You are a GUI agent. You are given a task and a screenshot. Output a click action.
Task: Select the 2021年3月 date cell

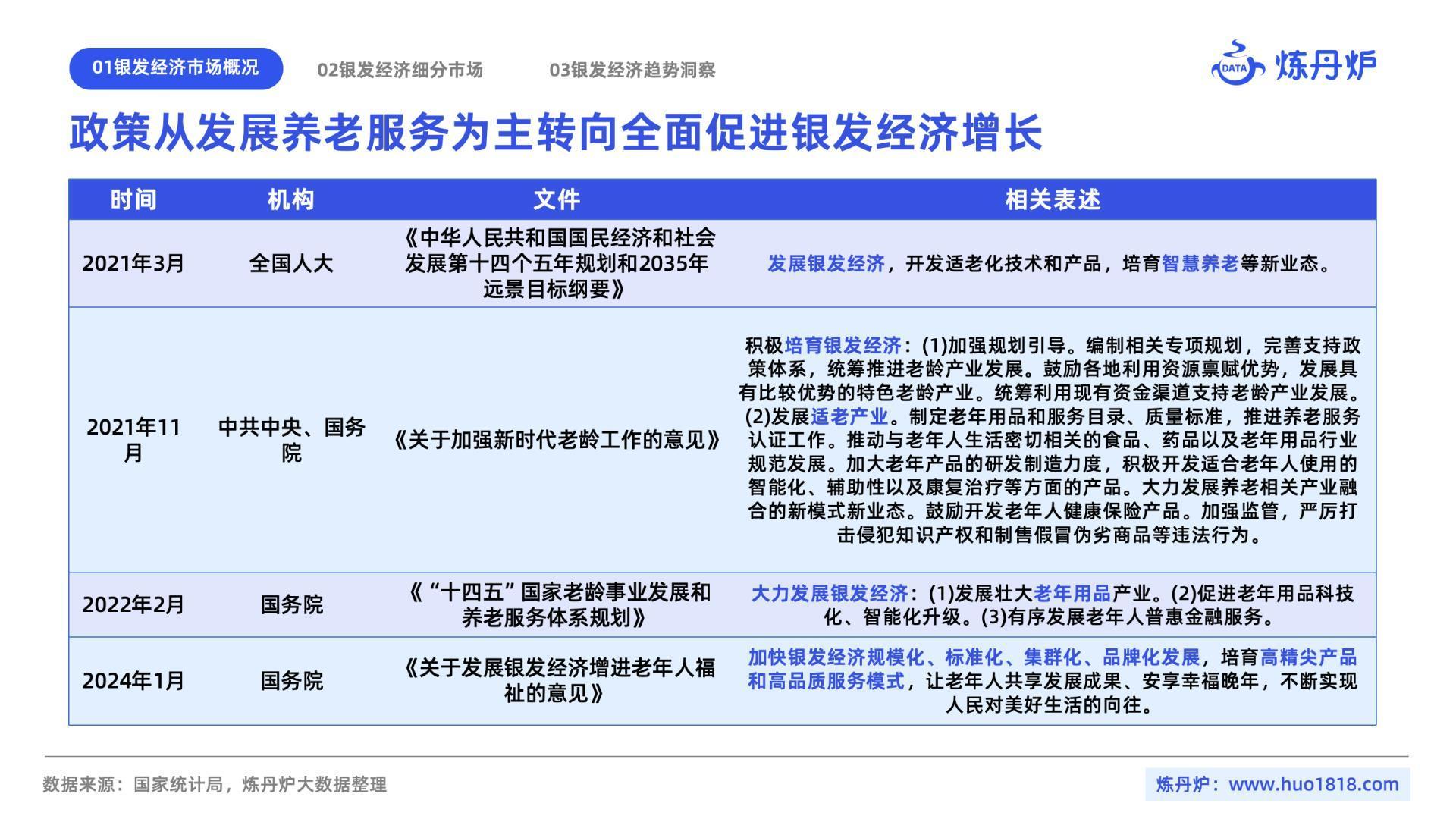pos(133,264)
